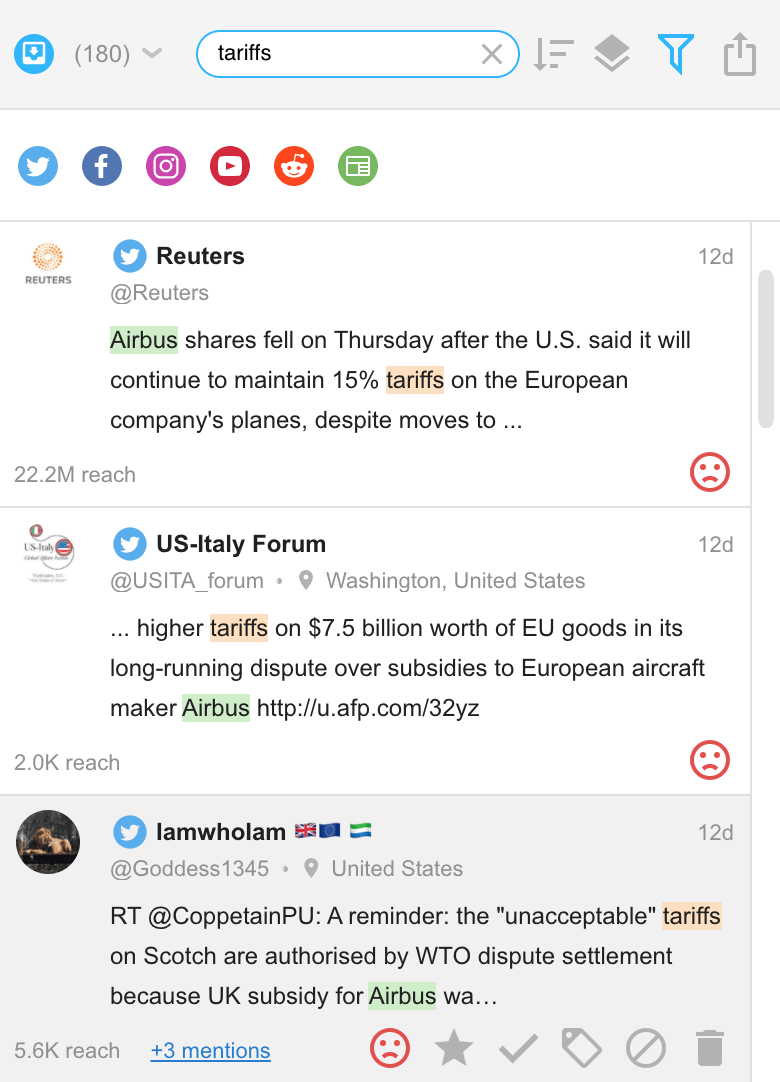Delete the Iamwholam mention with trash icon
The height and width of the screenshot is (1082, 780).
[x=710, y=1048]
